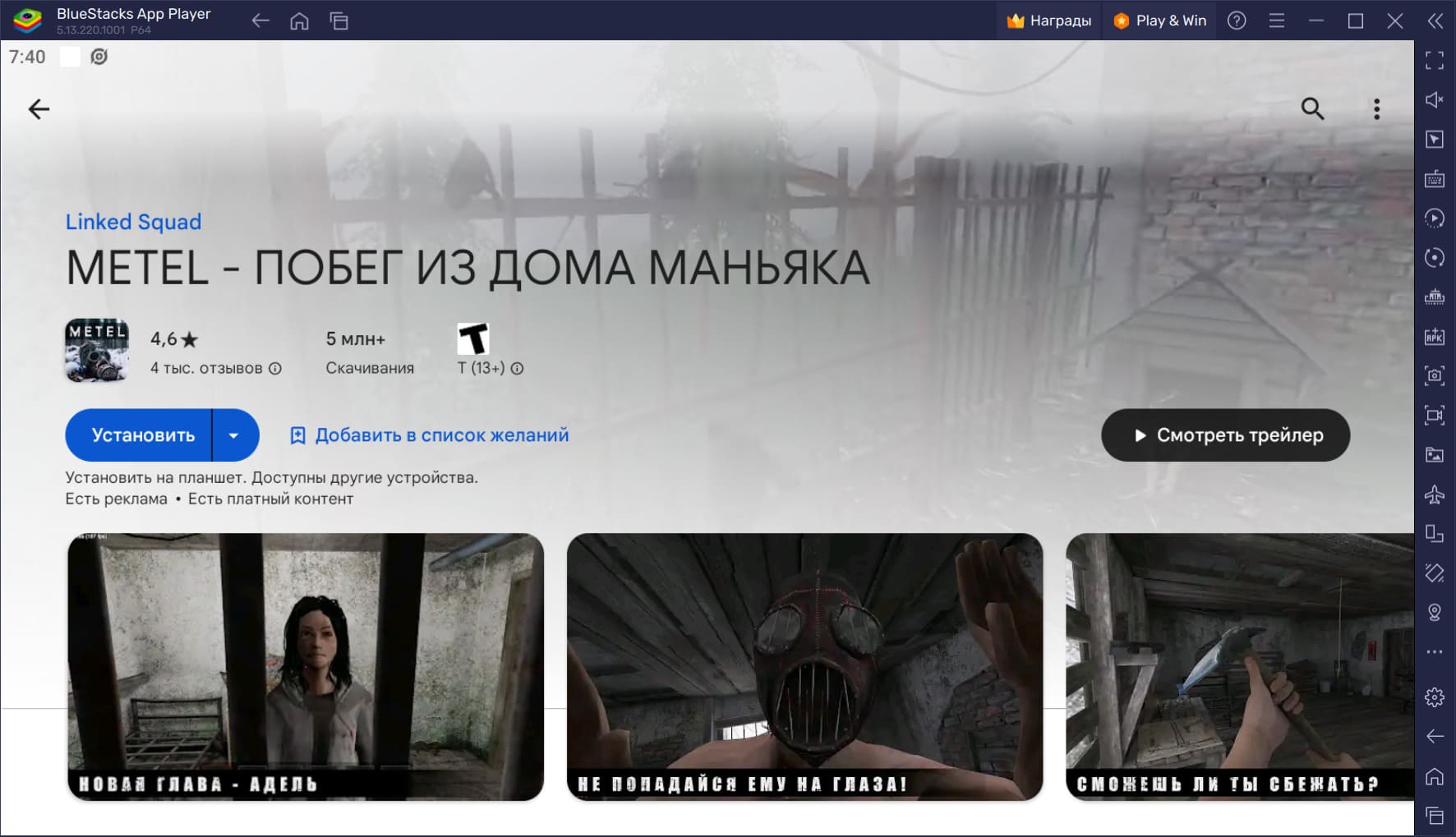The width and height of the screenshot is (1456, 837).
Task: Toggle the cursor lock icon in sidebar
Action: point(1435,139)
